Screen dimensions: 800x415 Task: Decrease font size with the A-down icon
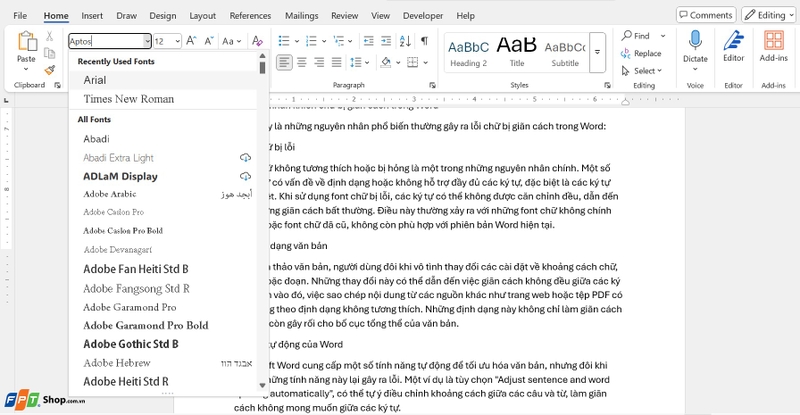click(x=209, y=41)
